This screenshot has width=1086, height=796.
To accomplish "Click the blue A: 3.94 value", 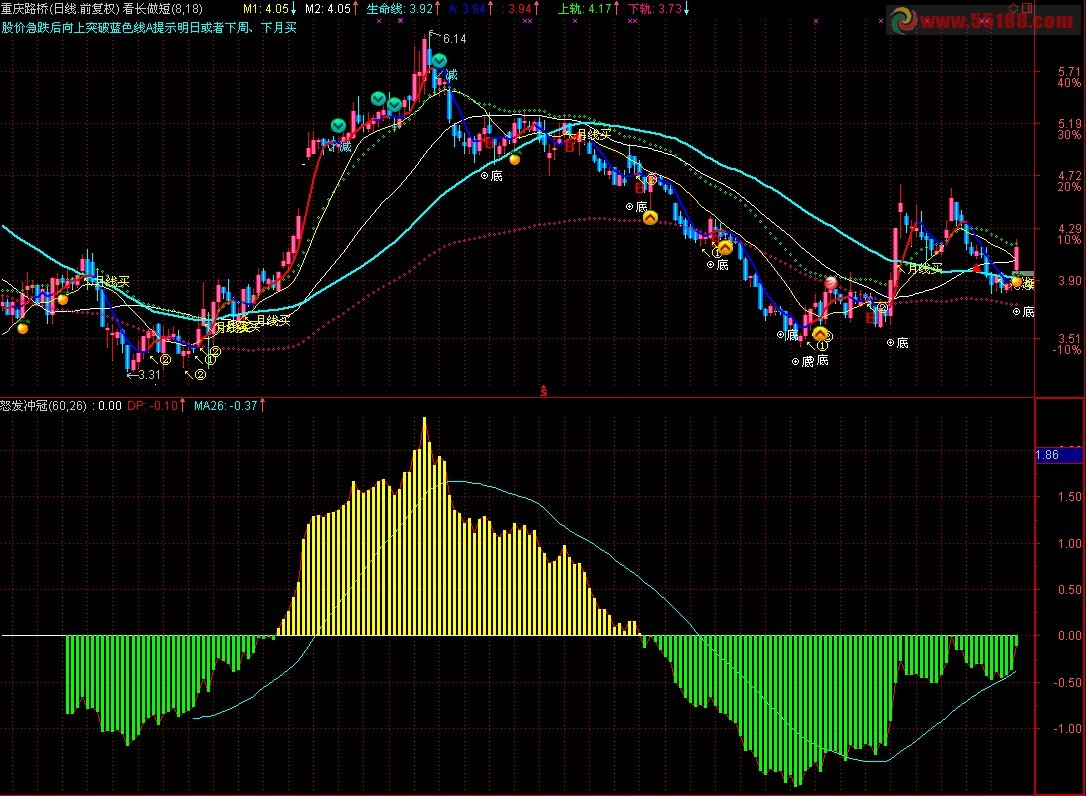I will pyautogui.click(x=467, y=9).
